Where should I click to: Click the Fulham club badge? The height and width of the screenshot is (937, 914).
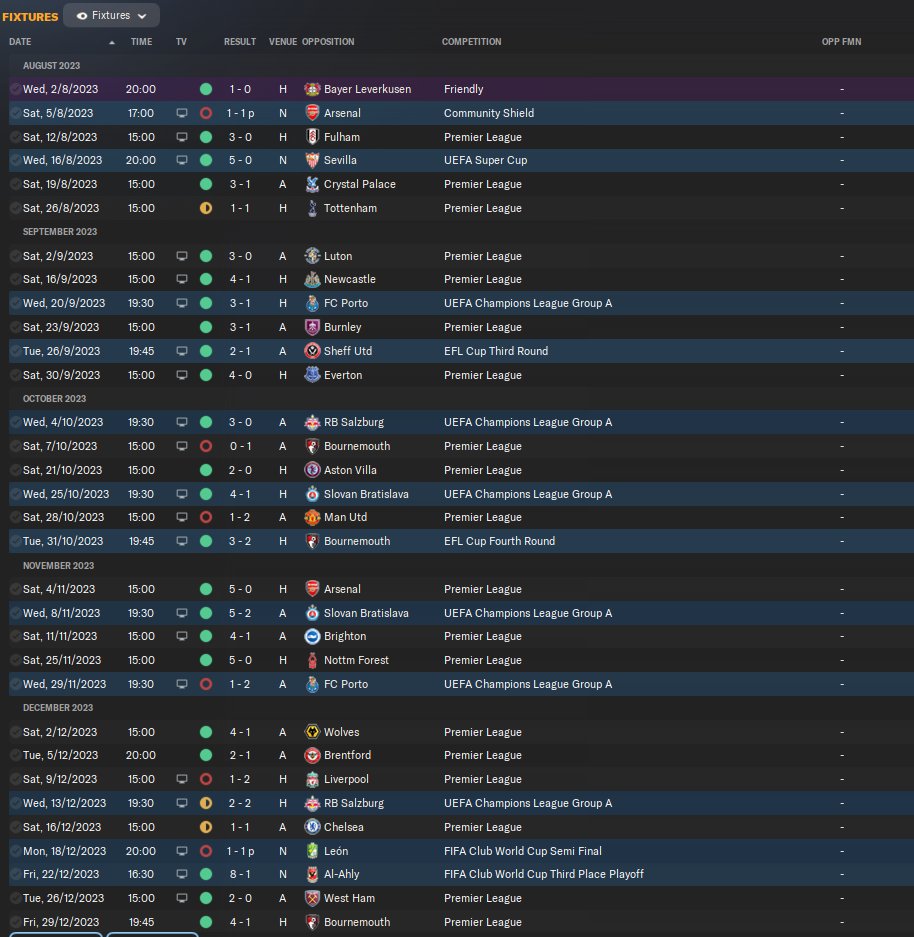click(312, 137)
